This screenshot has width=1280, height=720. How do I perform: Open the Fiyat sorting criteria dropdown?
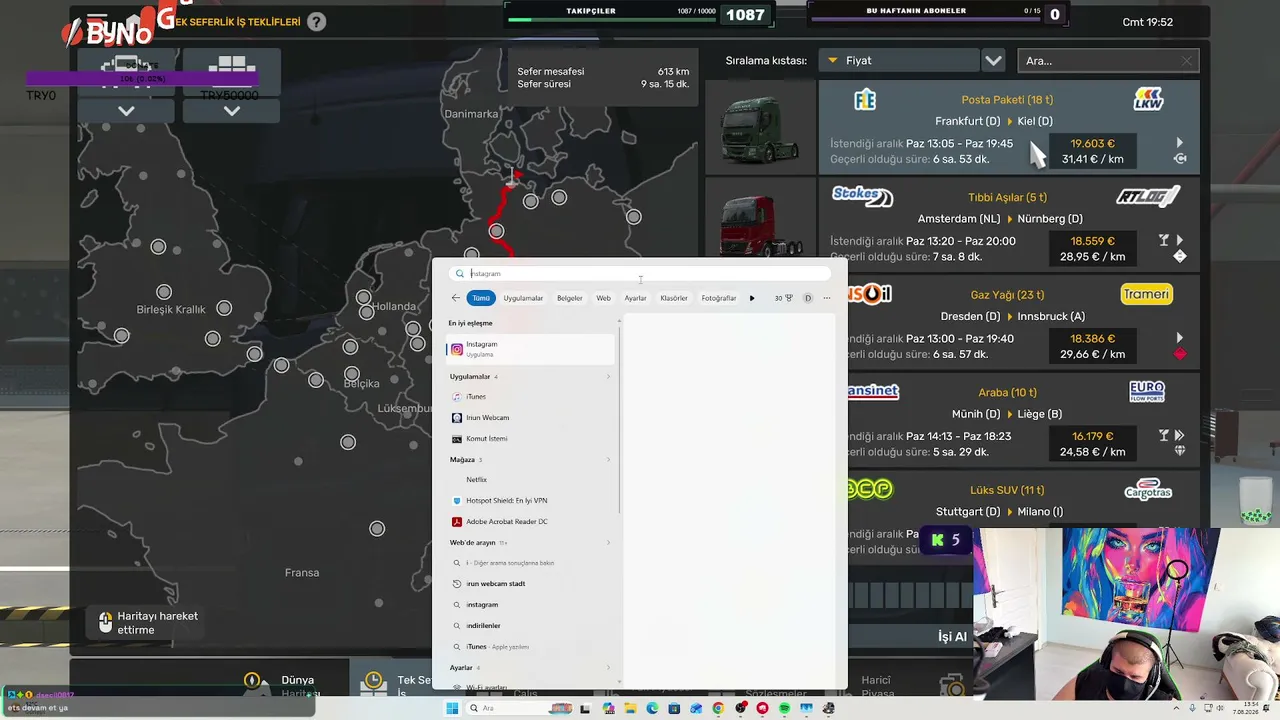(x=898, y=61)
